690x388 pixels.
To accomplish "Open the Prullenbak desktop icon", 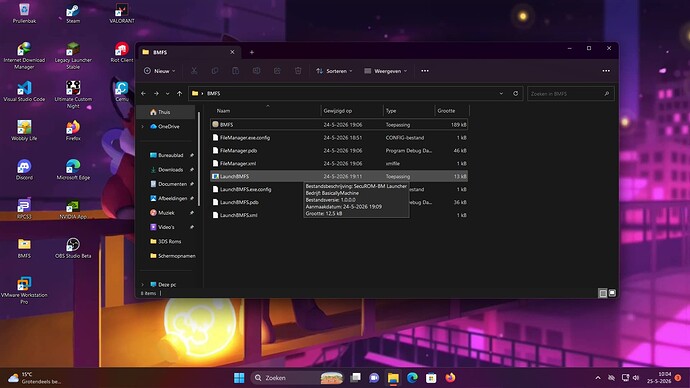I will pyautogui.click(x=24, y=13).
